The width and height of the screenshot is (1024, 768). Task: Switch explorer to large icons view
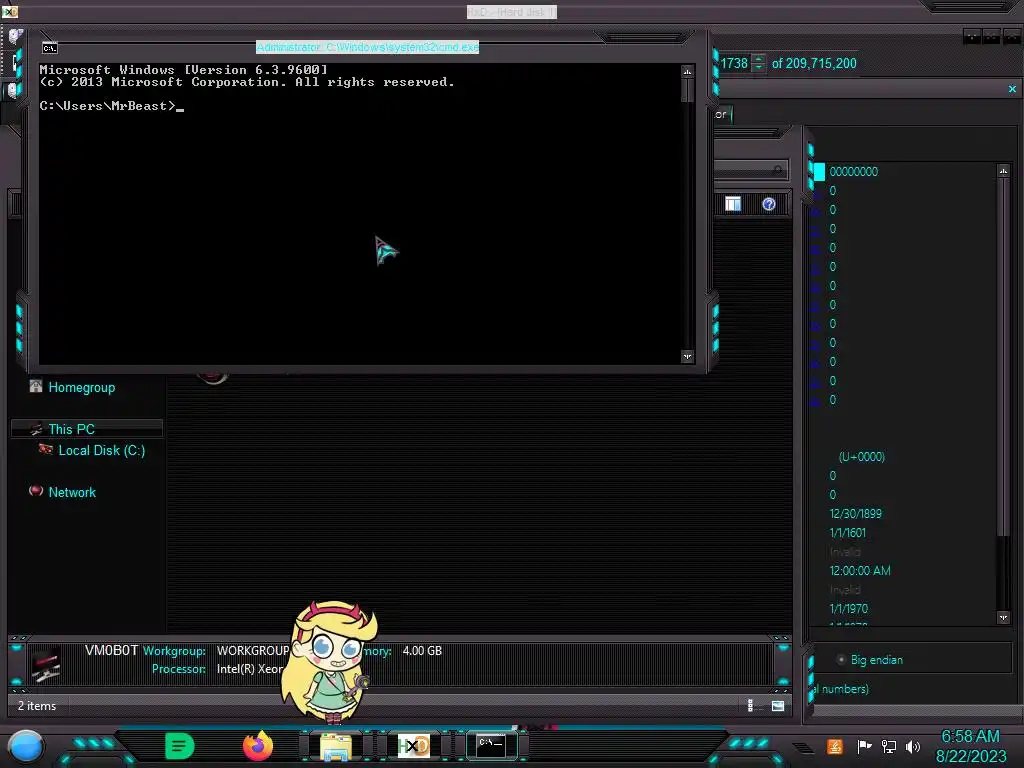click(778, 705)
